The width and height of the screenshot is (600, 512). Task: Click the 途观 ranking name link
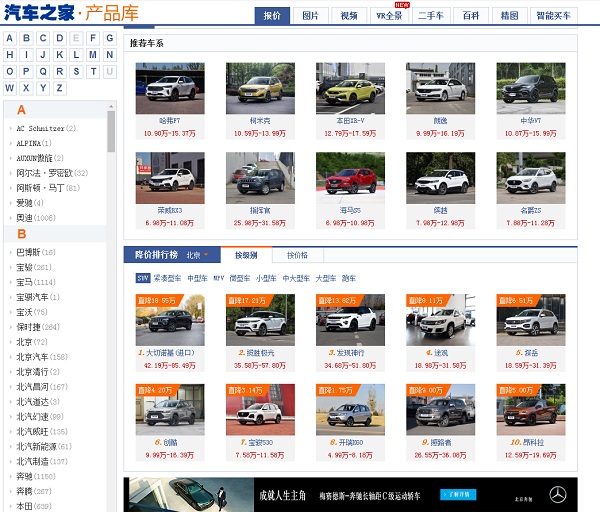[x=441, y=353]
